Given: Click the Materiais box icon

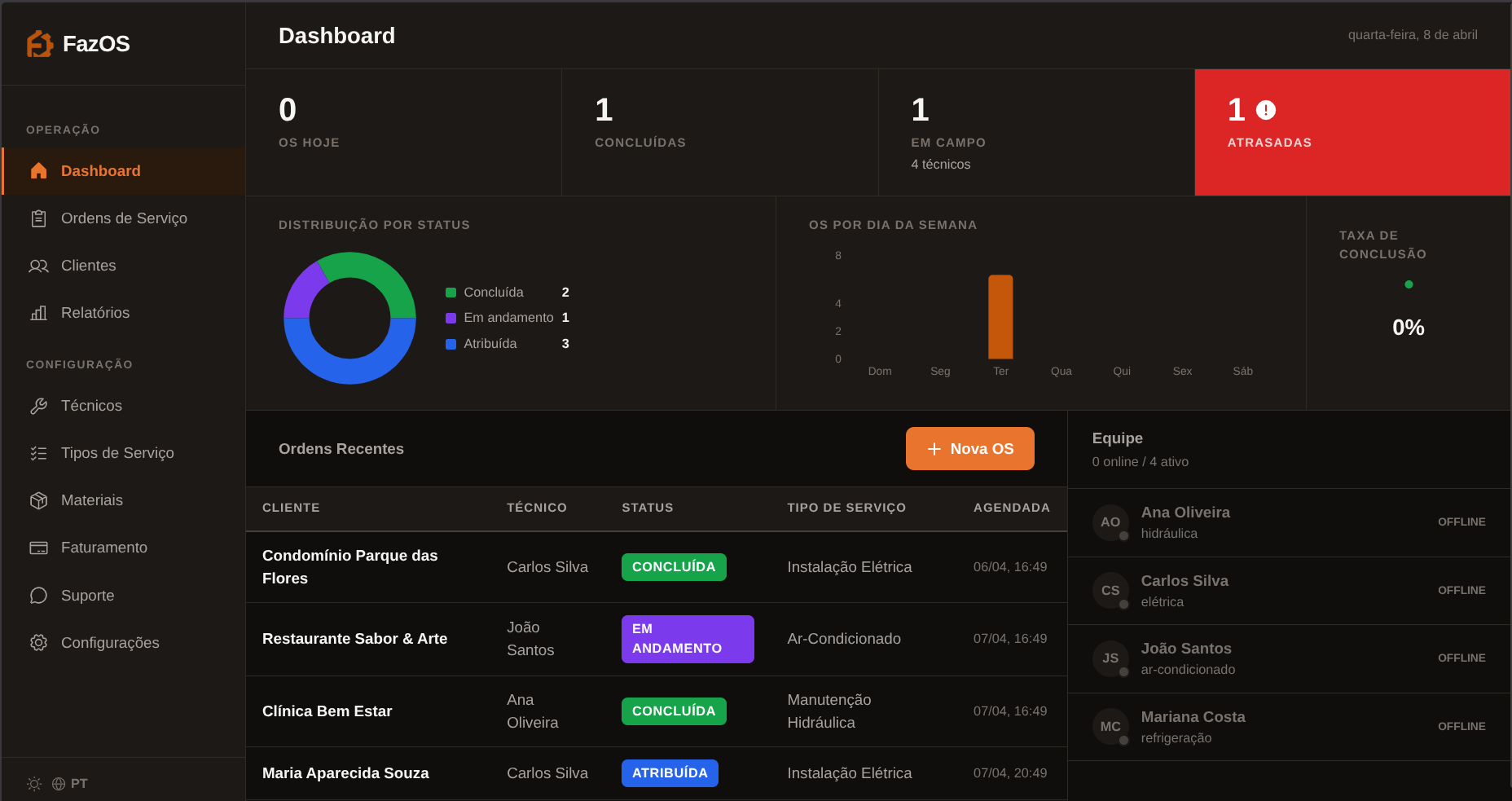Looking at the screenshot, I should click(x=38, y=500).
